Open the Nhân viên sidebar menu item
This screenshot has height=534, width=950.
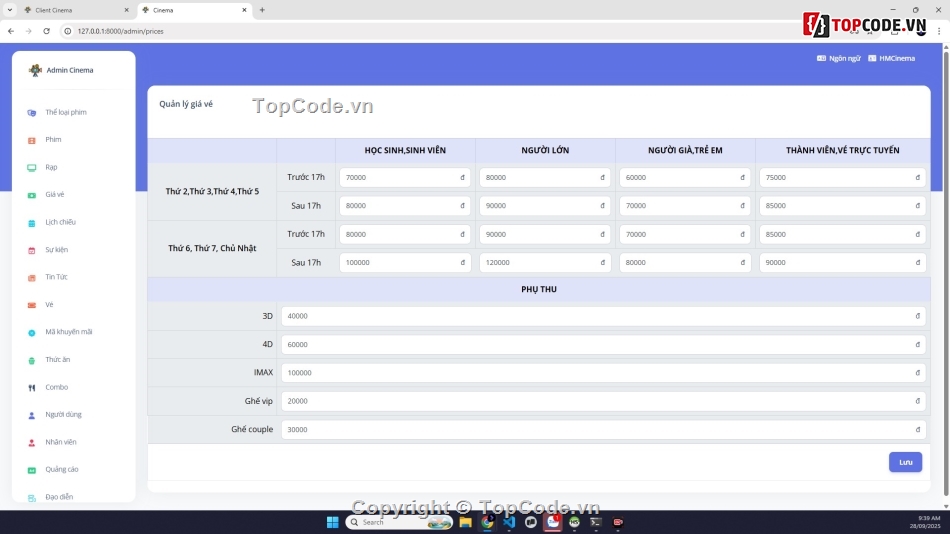(x=60, y=442)
